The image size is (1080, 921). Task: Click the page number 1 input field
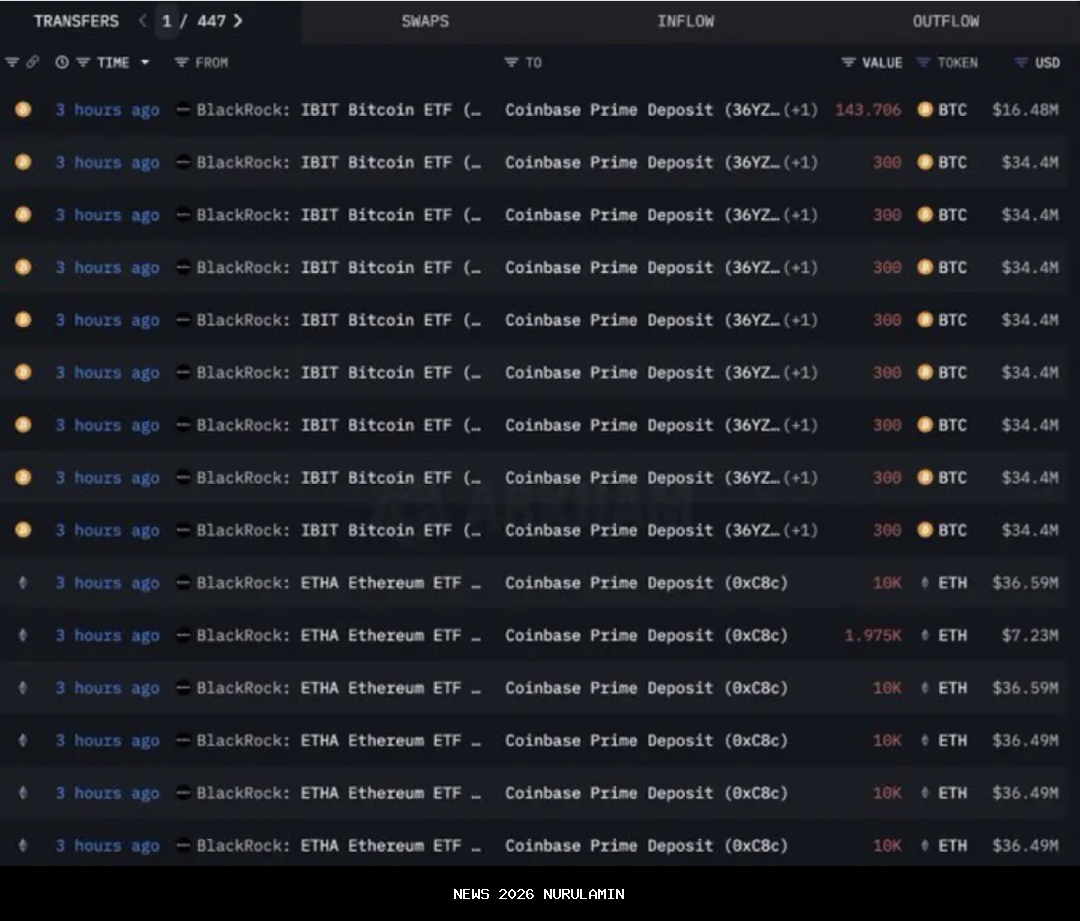click(167, 21)
